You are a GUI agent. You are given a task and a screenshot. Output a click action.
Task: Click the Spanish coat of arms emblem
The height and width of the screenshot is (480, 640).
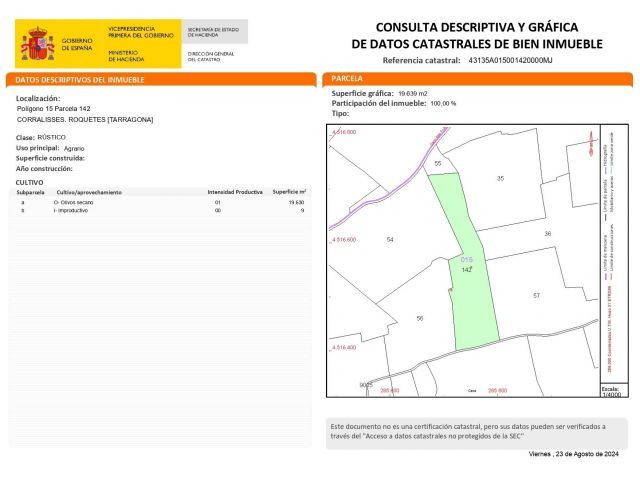[38, 44]
